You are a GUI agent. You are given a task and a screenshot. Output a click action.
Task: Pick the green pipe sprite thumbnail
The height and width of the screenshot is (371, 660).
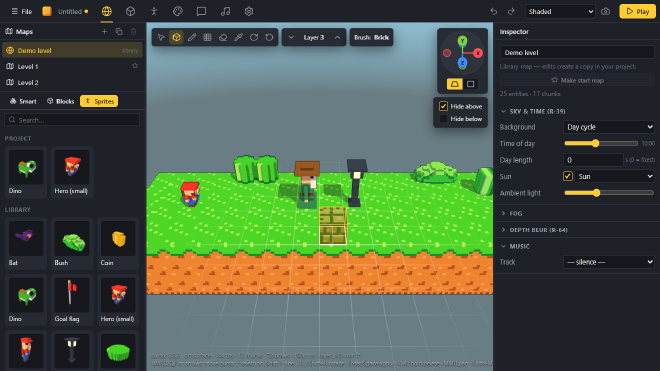(118, 351)
